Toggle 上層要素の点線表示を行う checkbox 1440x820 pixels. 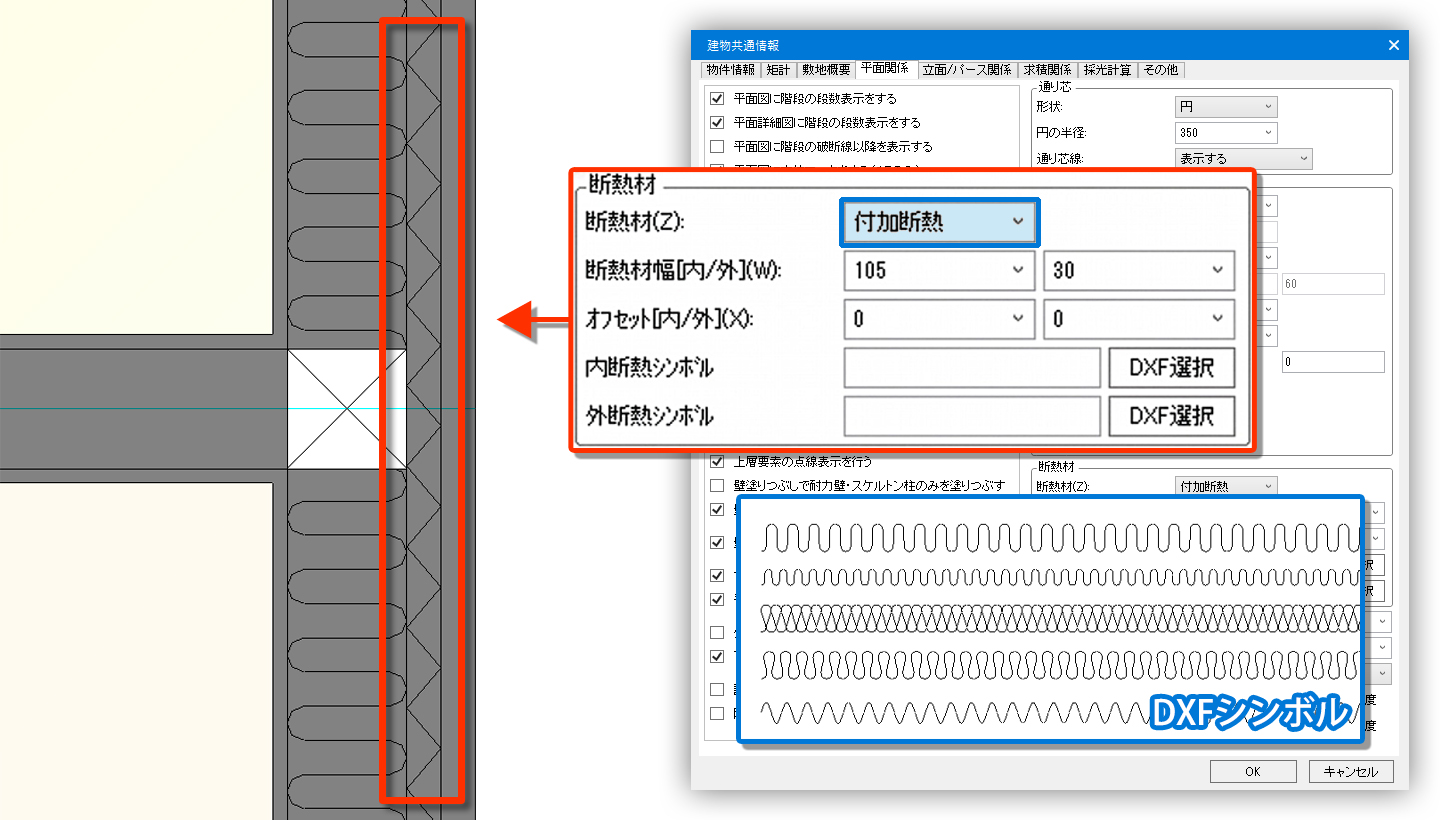(x=716, y=462)
